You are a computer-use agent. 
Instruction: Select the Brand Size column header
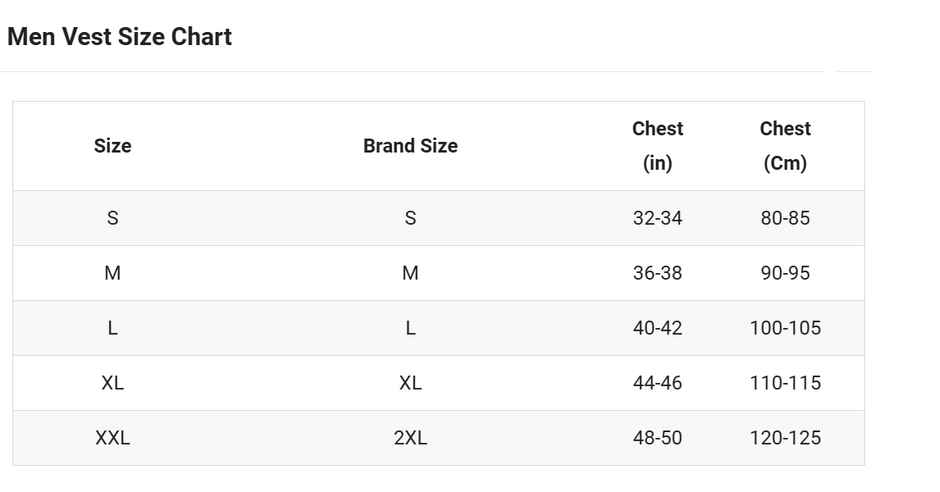click(x=410, y=146)
